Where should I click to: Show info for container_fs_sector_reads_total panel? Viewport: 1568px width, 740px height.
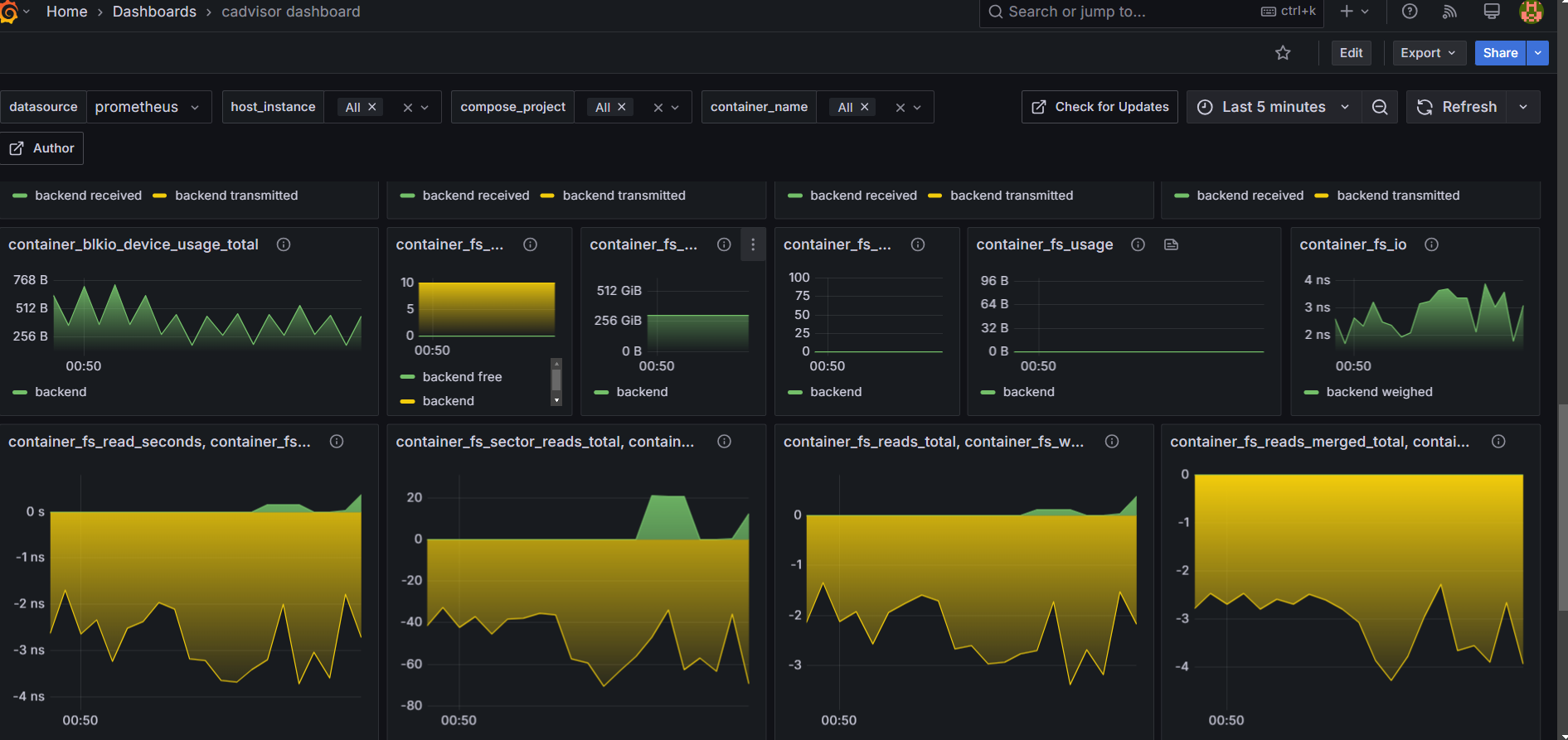click(x=724, y=442)
